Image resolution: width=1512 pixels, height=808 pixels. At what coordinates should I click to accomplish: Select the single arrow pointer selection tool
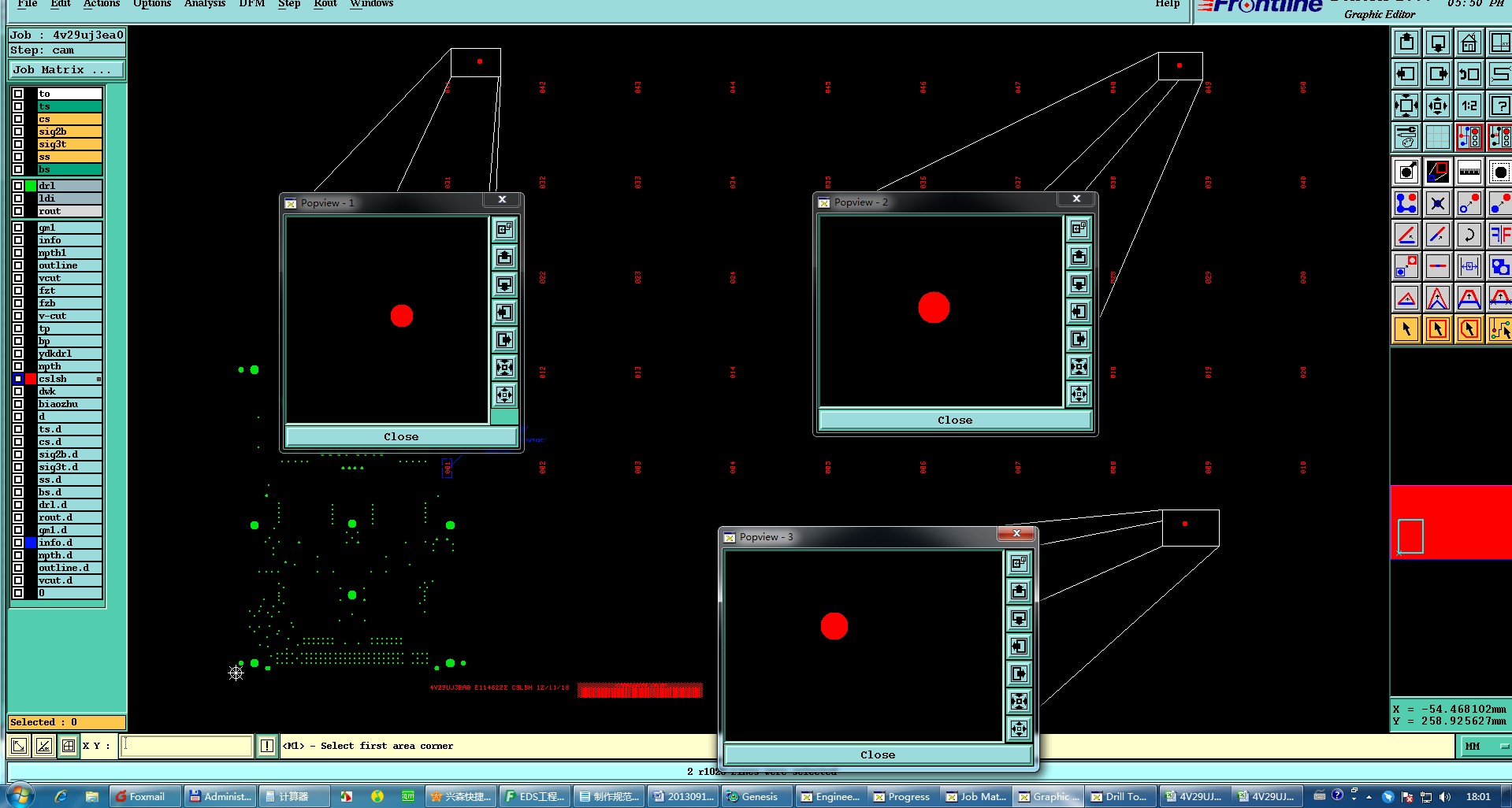pyautogui.click(x=1406, y=329)
